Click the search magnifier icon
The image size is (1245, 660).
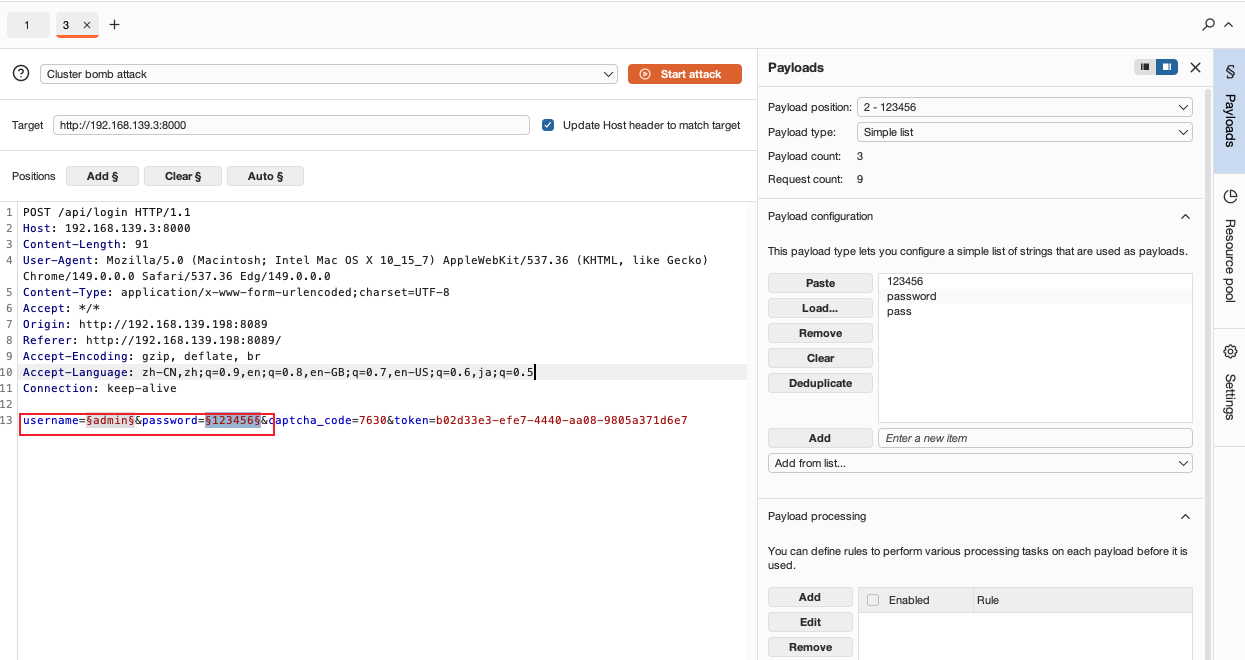pos(1208,24)
